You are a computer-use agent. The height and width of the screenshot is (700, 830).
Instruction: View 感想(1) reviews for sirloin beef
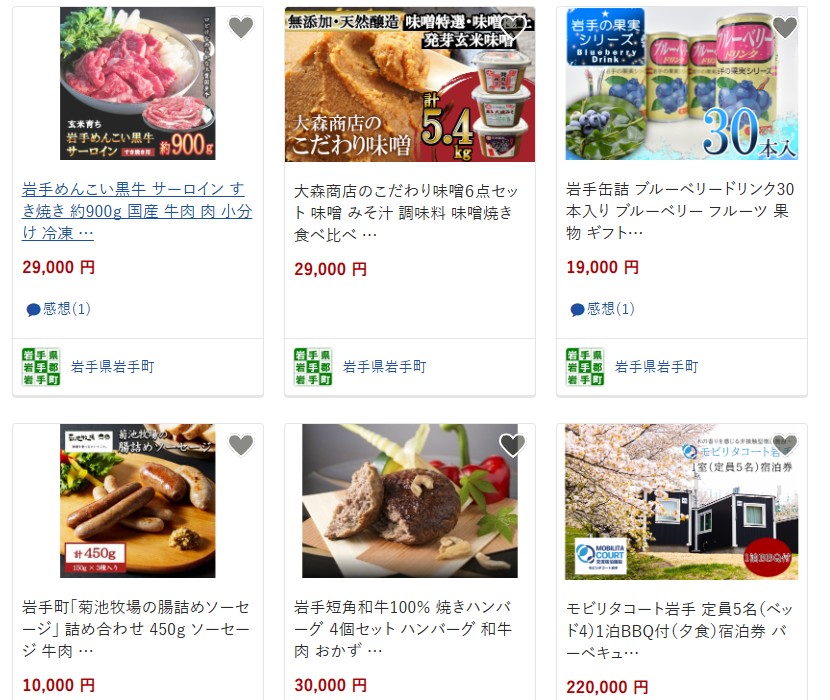(x=59, y=309)
